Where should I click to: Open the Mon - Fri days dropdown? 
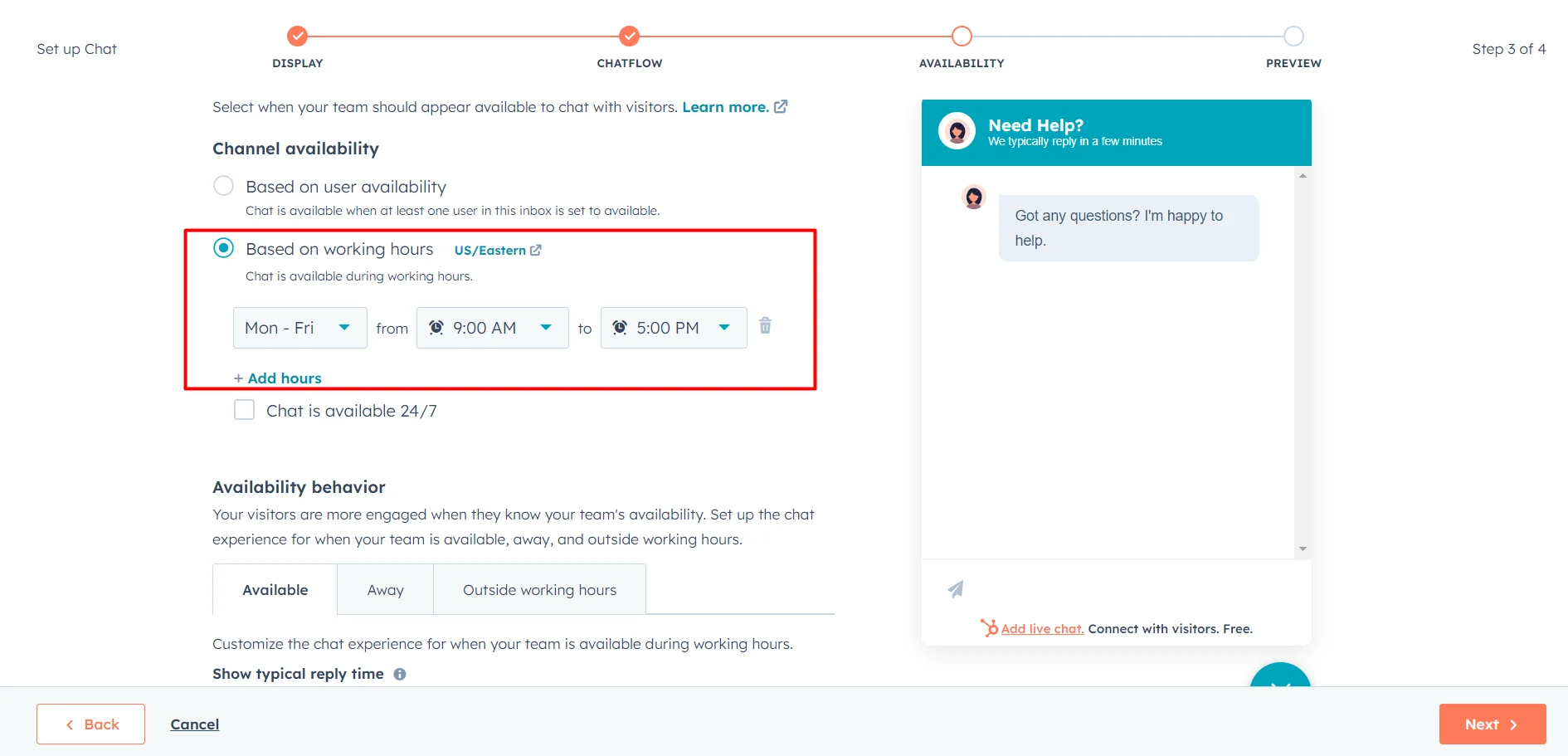pos(299,328)
